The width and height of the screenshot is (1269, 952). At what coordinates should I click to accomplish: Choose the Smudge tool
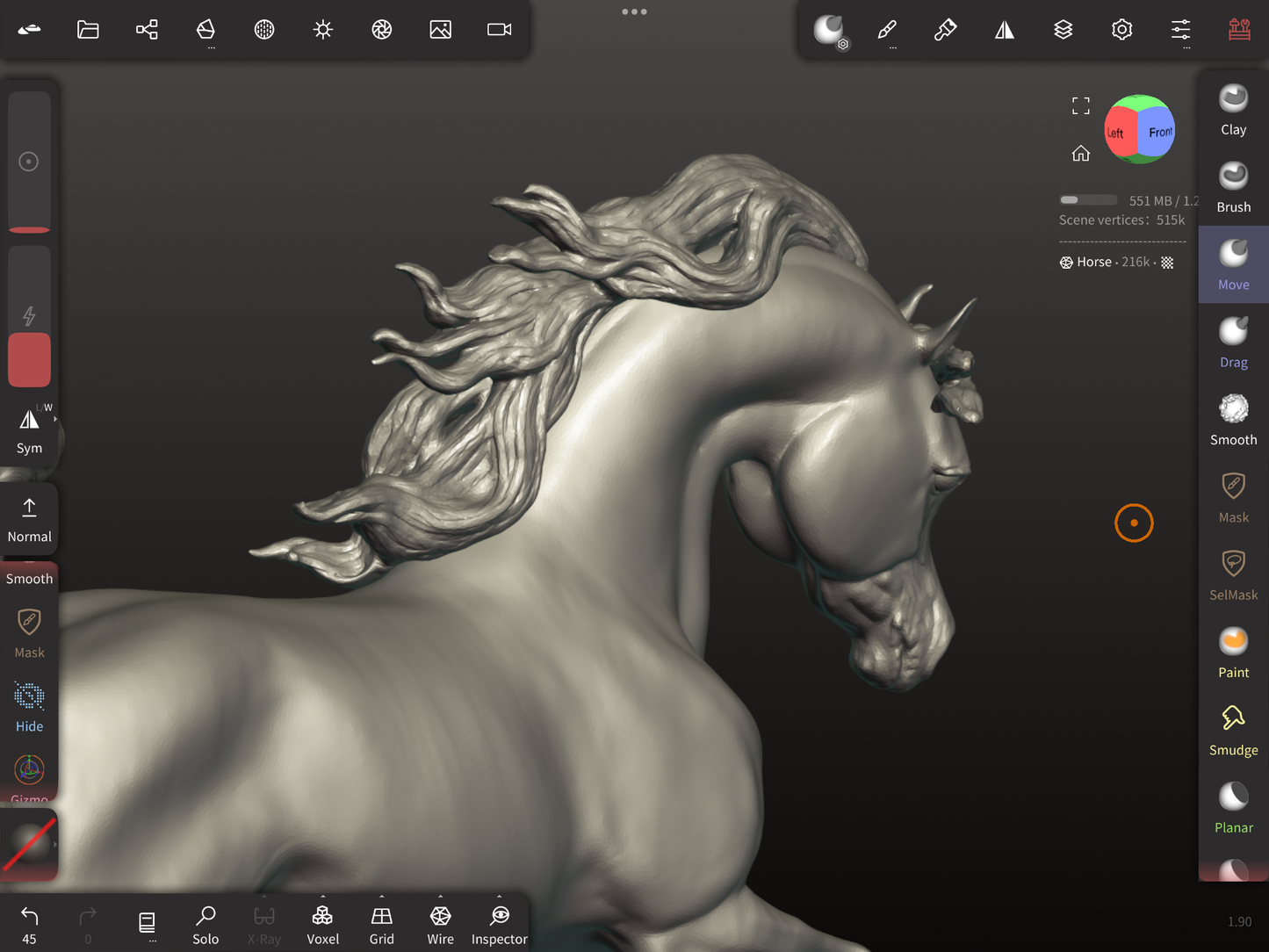click(1233, 731)
